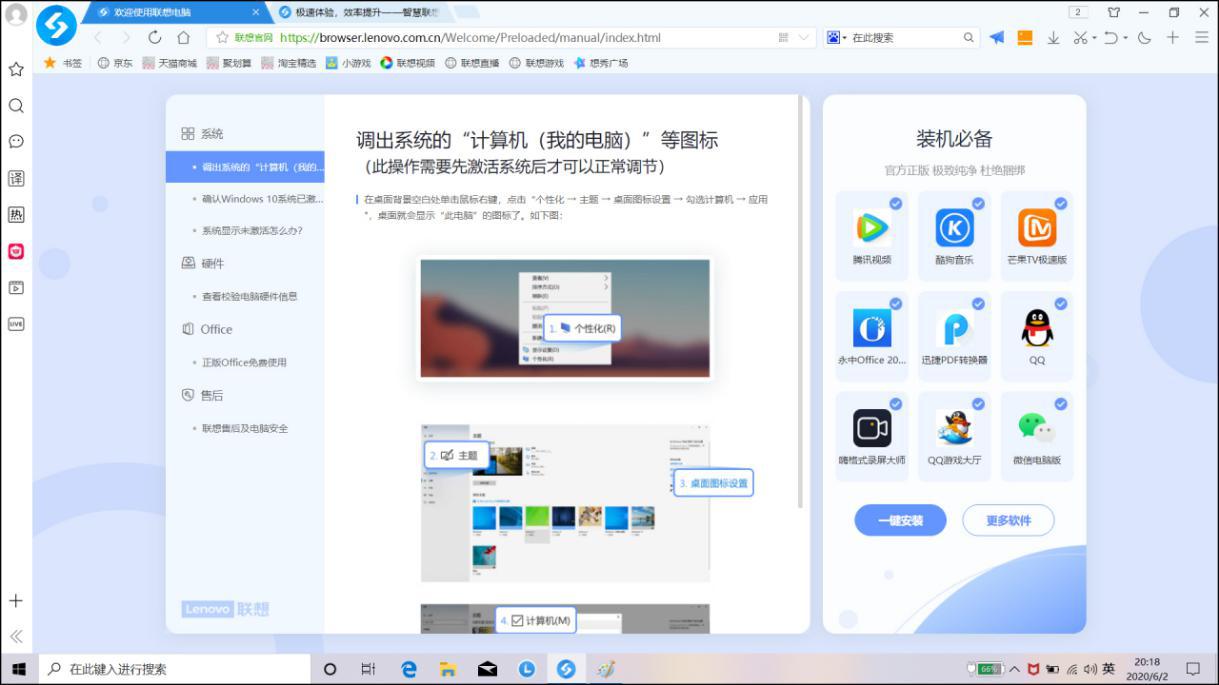Image resolution: width=1219 pixels, height=685 pixels.
Task: Open the browser hamburger menu
Action: (x=1200, y=39)
